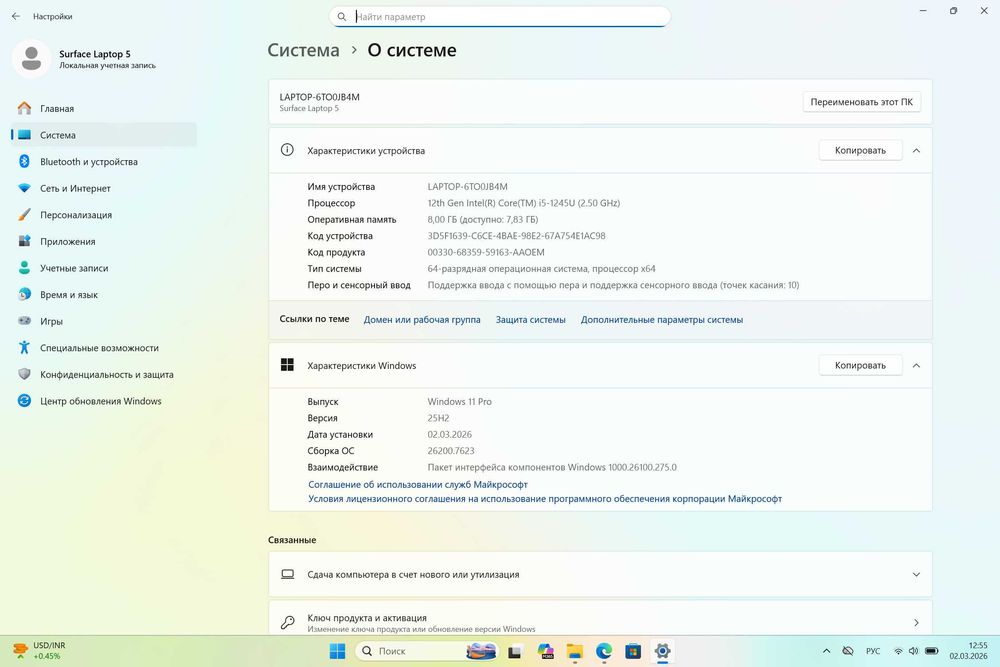Open the Windows Start menu
The height and width of the screenshot is (667, 1000).
337,651
